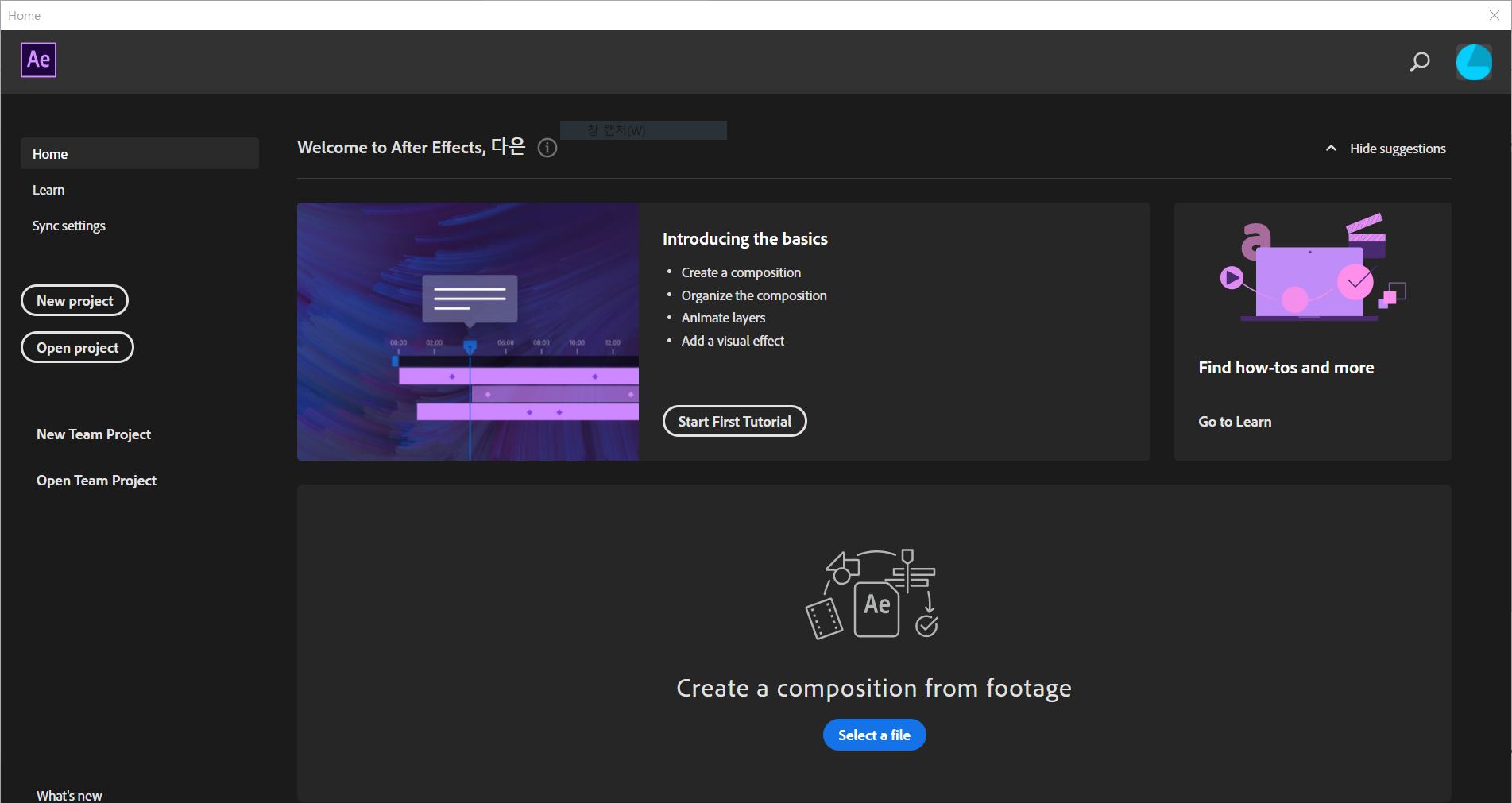
Task: Open the user account avatar
Action: pos(1474,62)
